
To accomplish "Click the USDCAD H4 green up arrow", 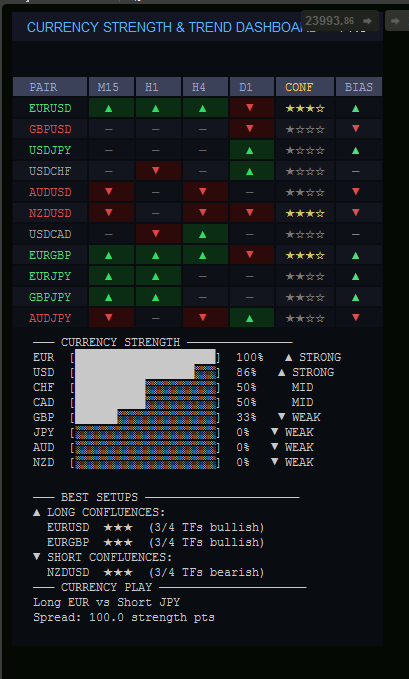I will point(202,235).
